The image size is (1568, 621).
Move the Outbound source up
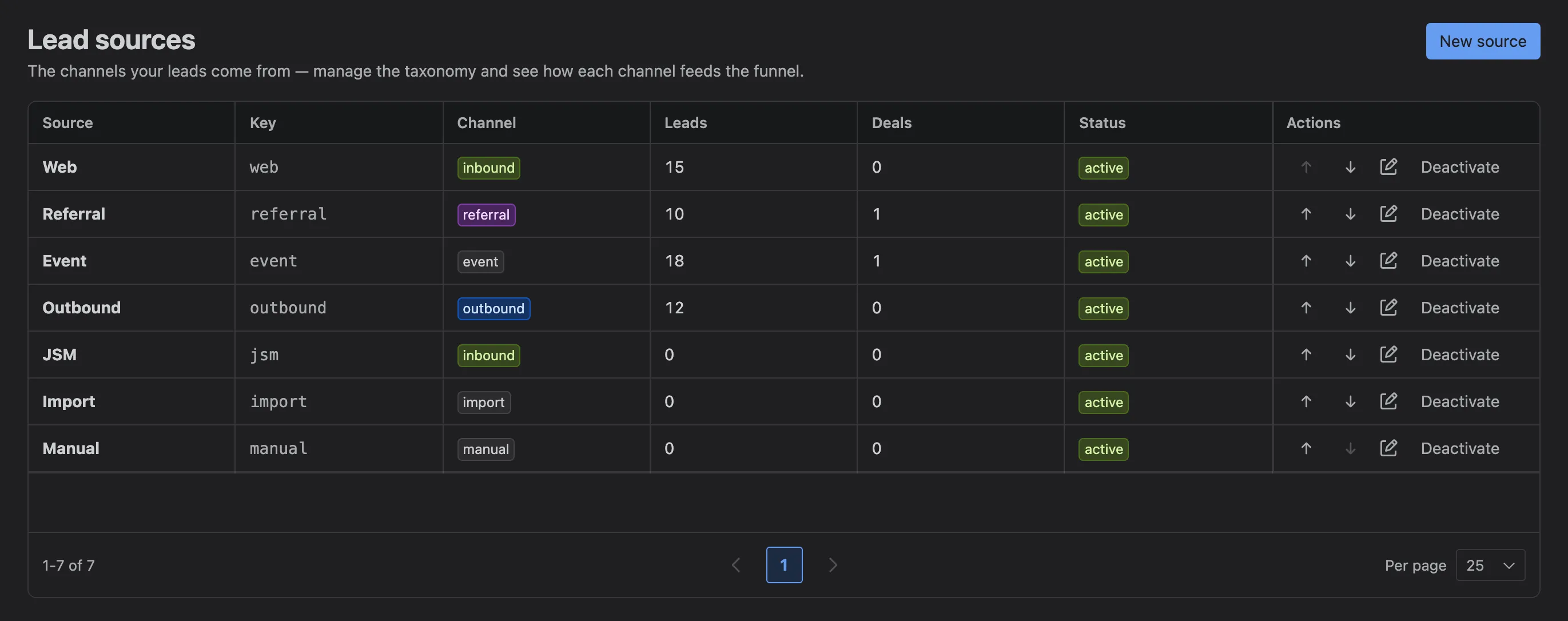coord(1306,308)
